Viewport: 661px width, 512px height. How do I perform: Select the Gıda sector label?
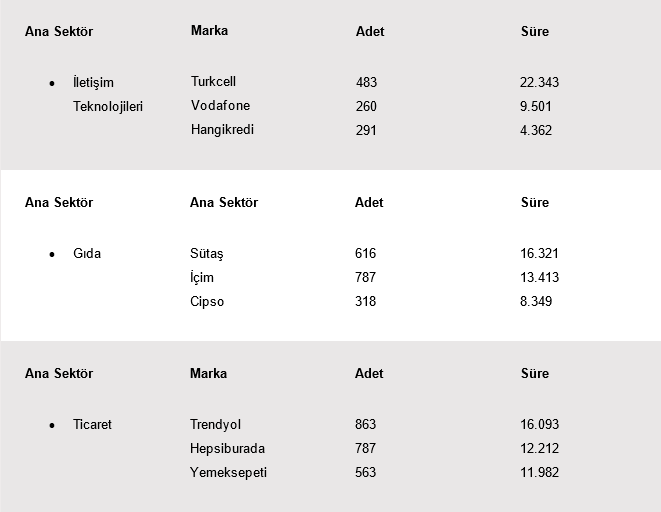click(87, 254)
